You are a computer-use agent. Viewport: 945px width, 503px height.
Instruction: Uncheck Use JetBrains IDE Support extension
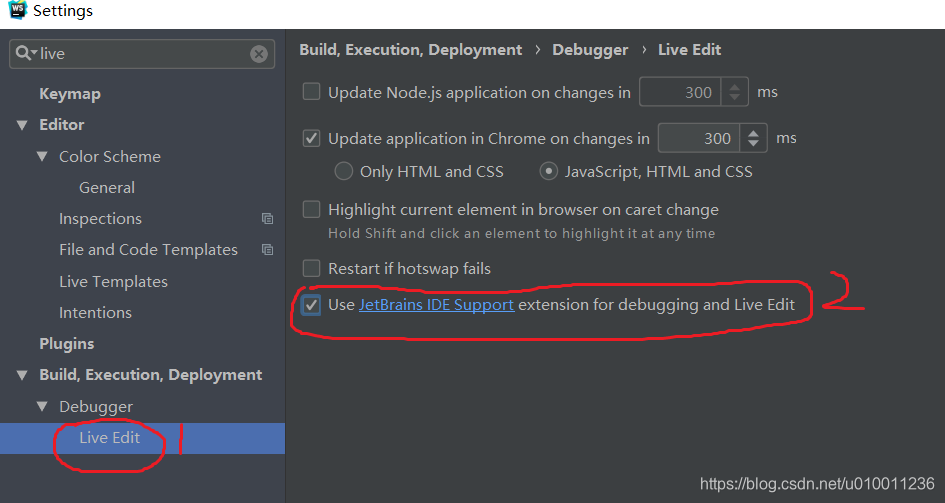point(311,305)
